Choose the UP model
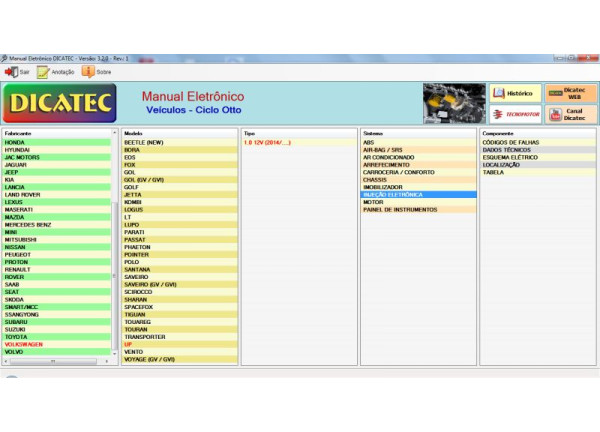This screenshot has height=432, width=600. pyautogui.click(x=128, y=344)
